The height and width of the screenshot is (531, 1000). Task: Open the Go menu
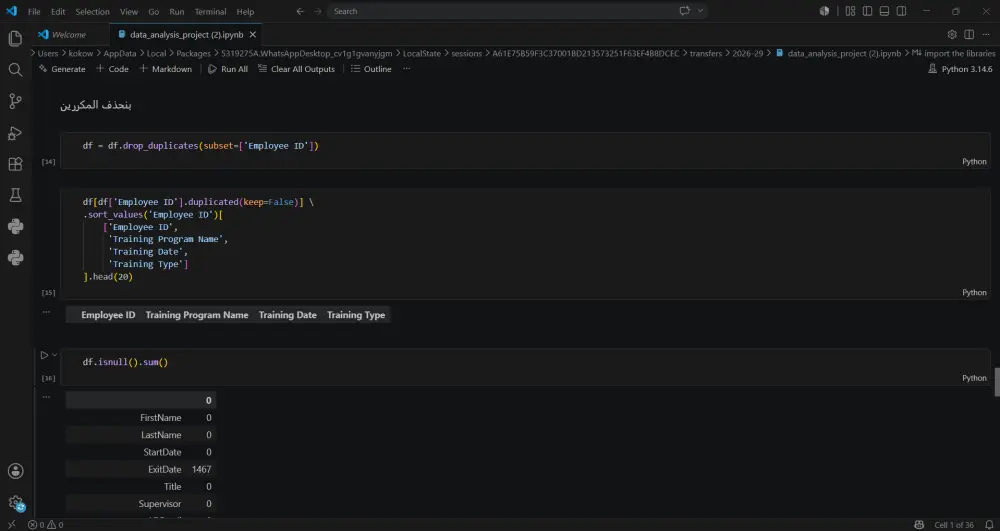[x=154, y=11]
